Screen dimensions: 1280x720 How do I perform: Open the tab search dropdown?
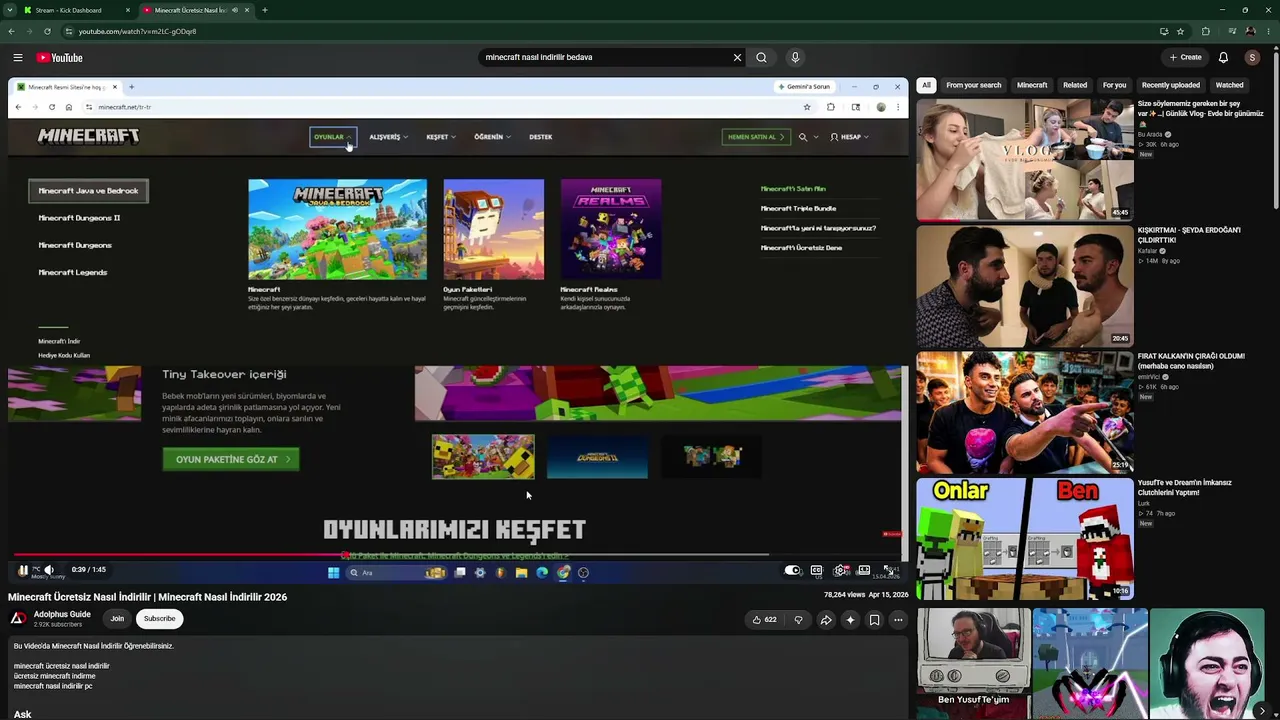tap(9, 10)
